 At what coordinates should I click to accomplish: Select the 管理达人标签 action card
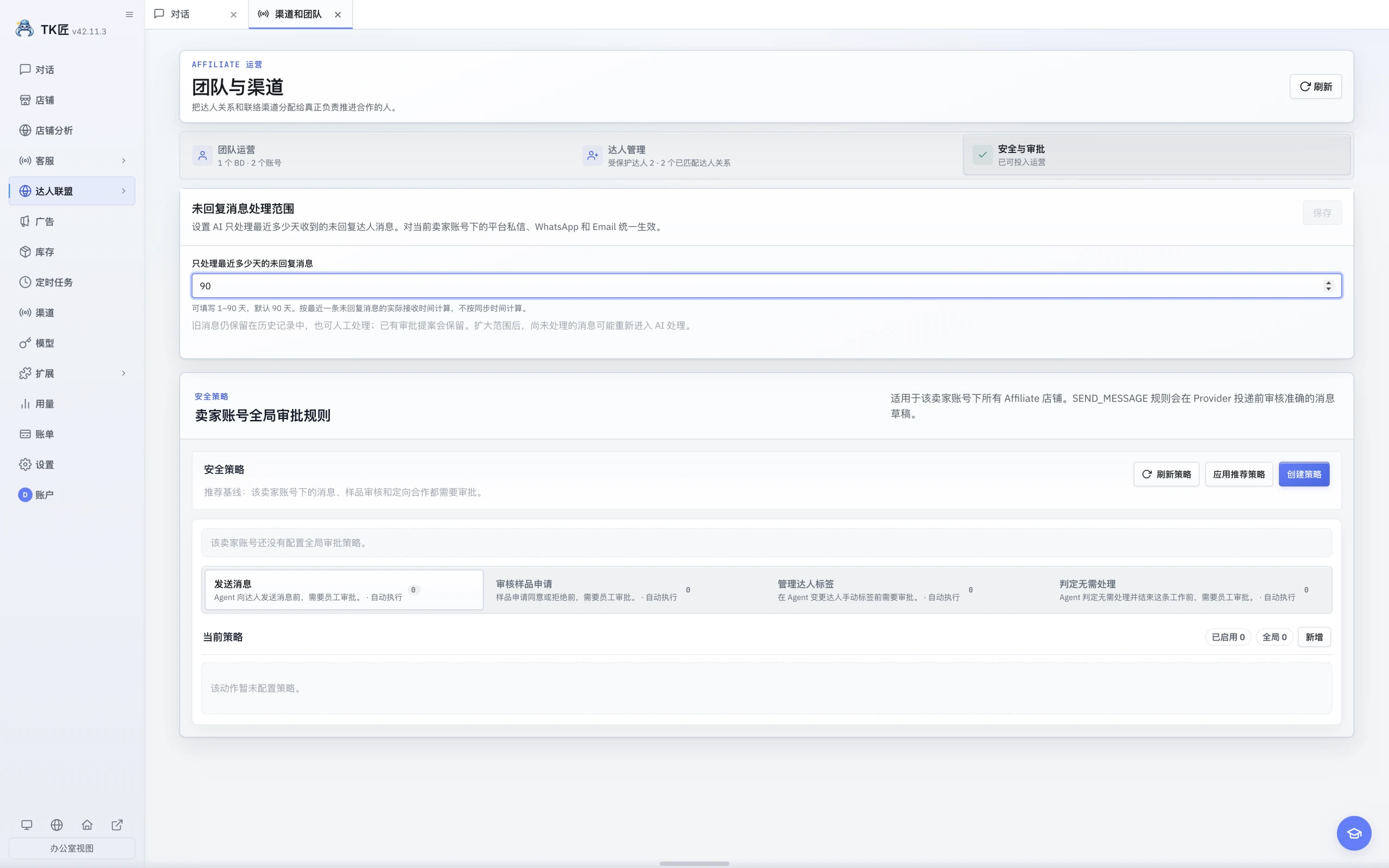907,590
